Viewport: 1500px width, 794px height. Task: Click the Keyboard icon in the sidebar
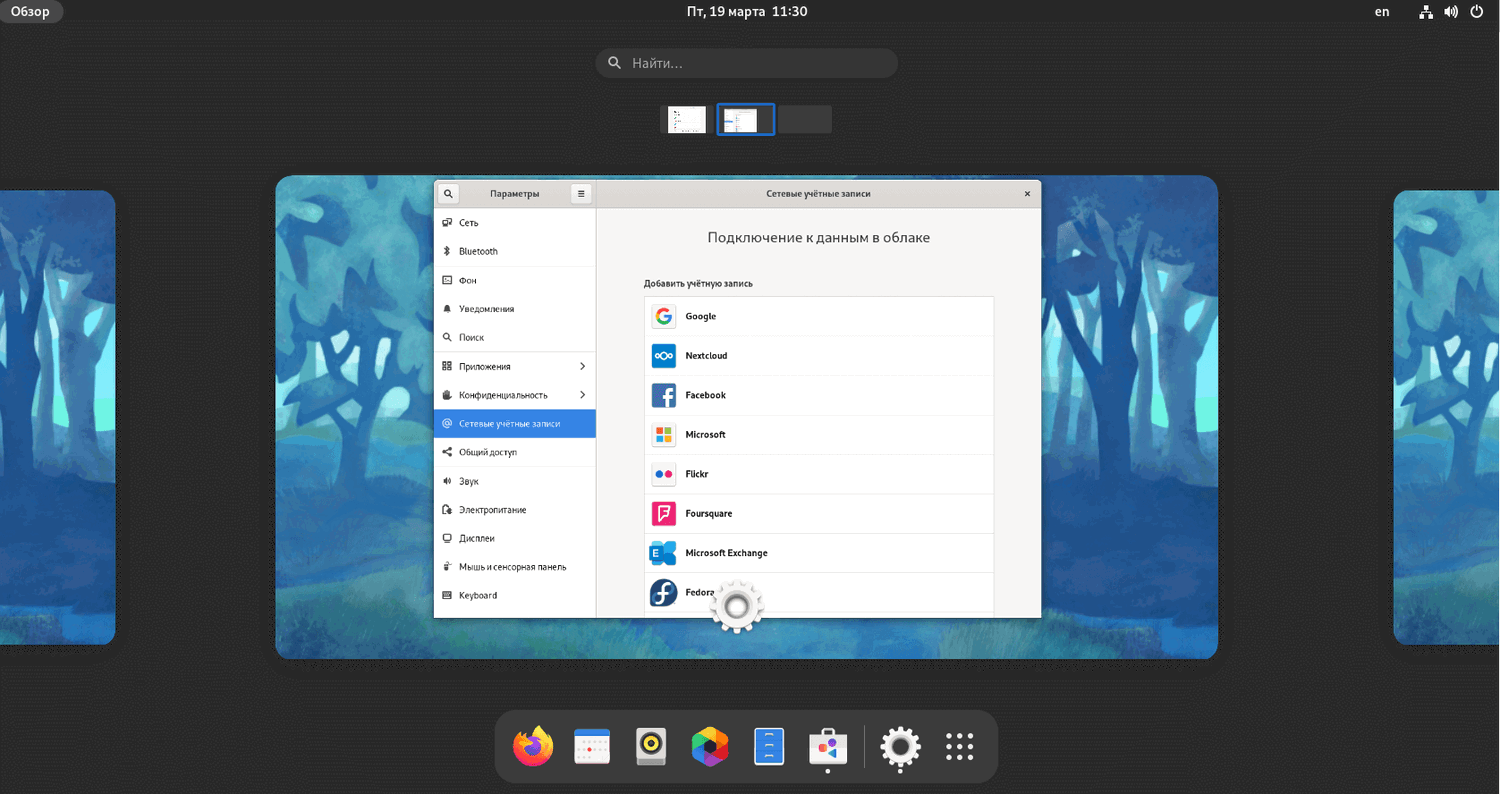447,595
